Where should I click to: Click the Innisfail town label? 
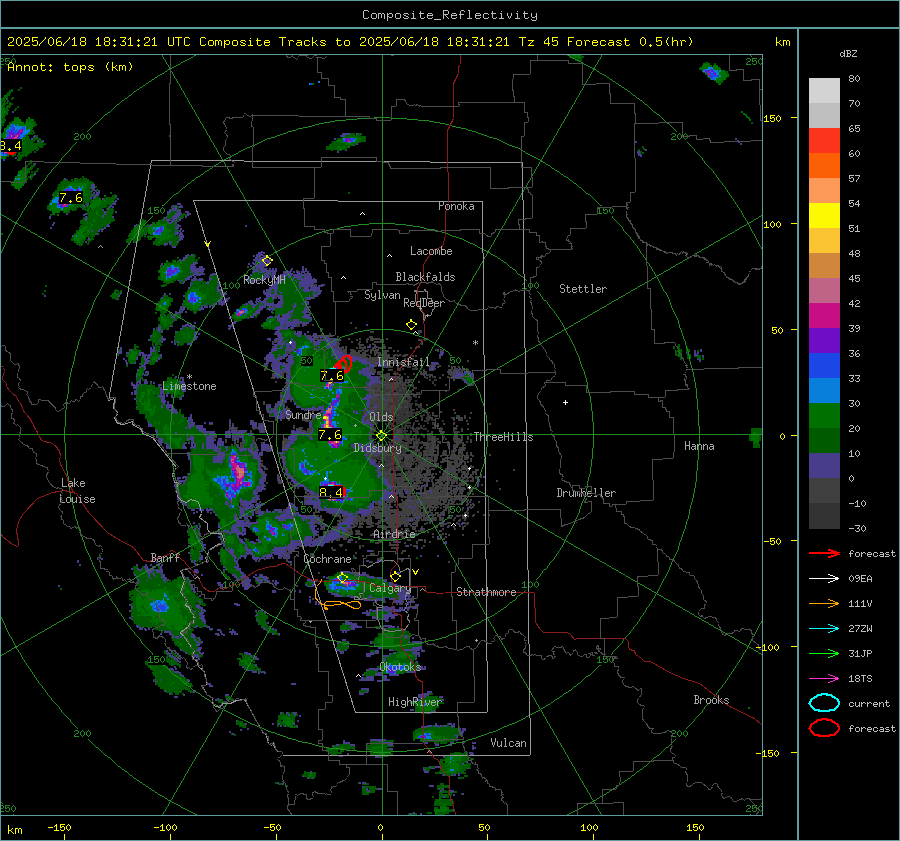[404, 362]
